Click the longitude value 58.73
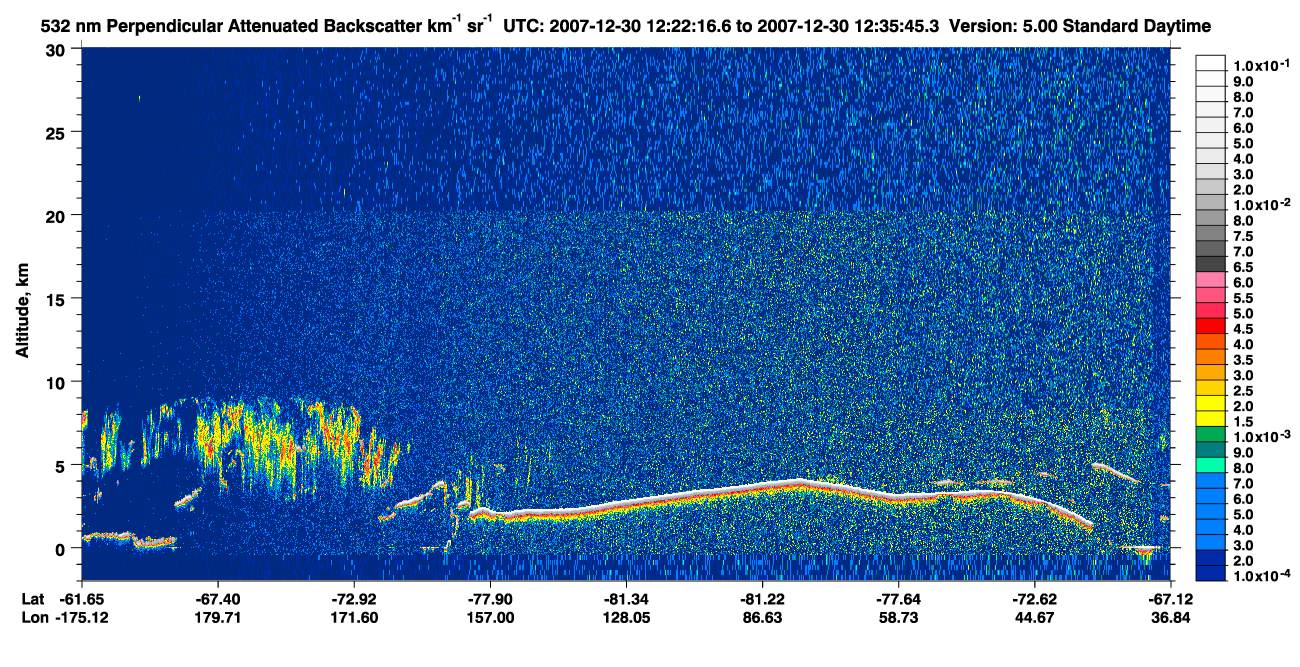Viewport: 1300px width, 667px height. [x=899, y=618]
